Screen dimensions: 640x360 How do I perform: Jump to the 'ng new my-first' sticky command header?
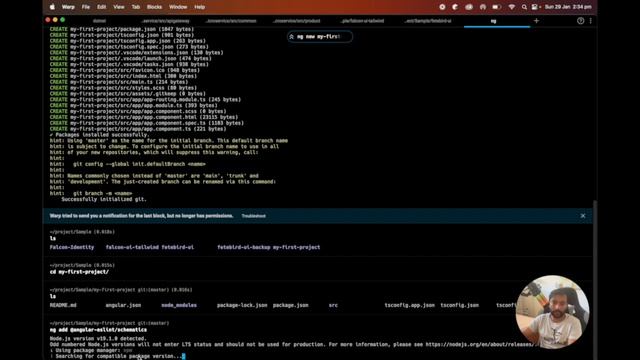tap(320, 37)
